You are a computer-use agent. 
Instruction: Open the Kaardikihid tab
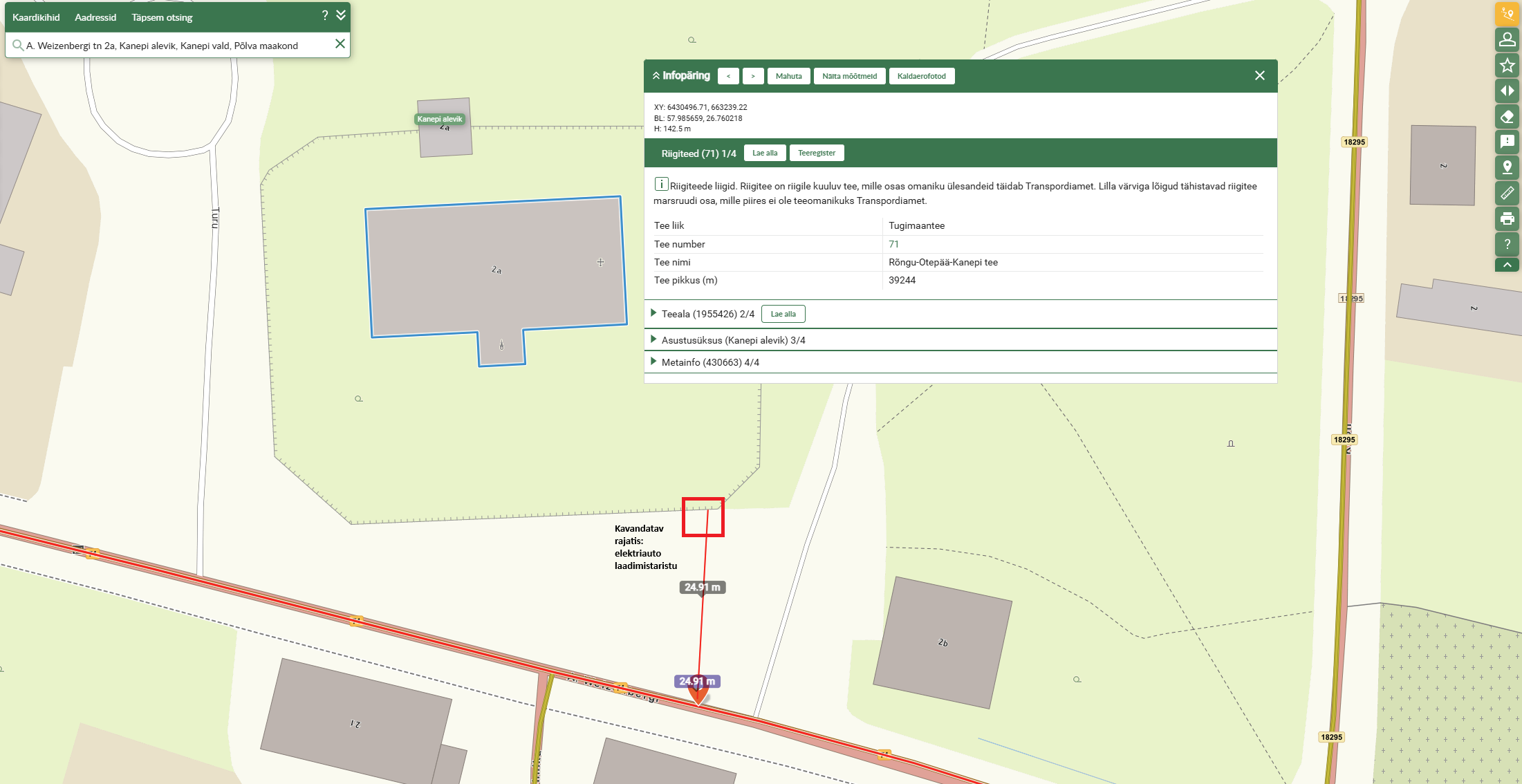[x=36, y=17]
